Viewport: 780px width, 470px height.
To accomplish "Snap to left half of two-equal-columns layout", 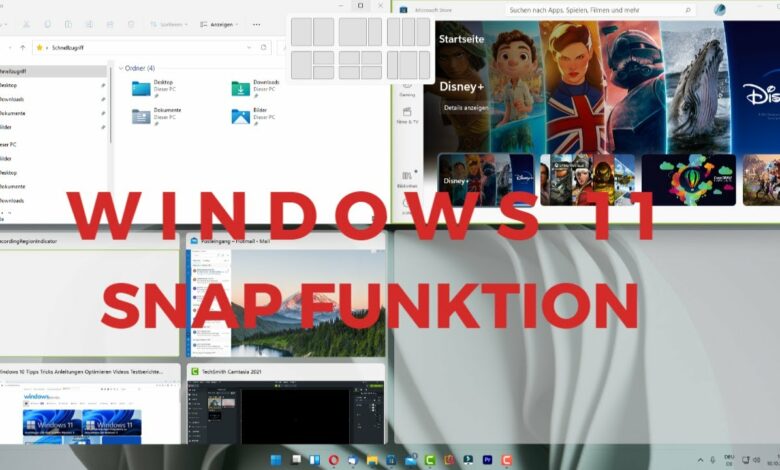I will [301, 32].
